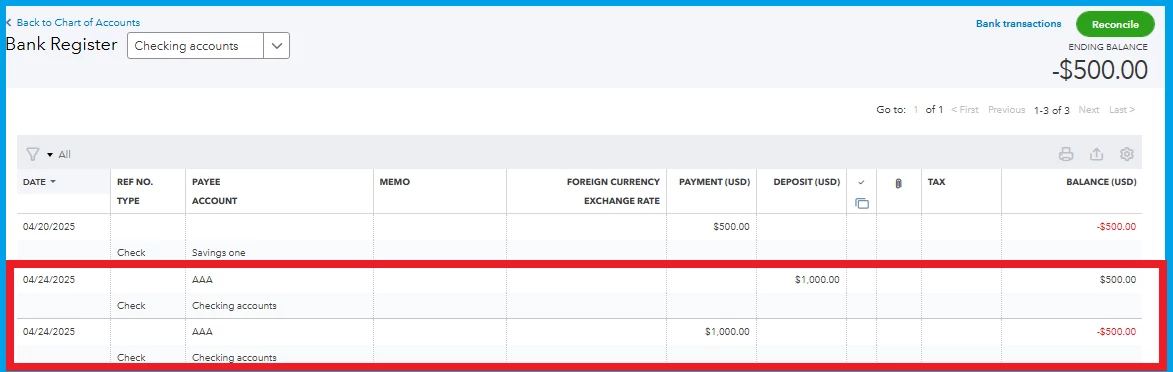
Task: Click the attachment paperclip column icon
Action: click(898, 183)
